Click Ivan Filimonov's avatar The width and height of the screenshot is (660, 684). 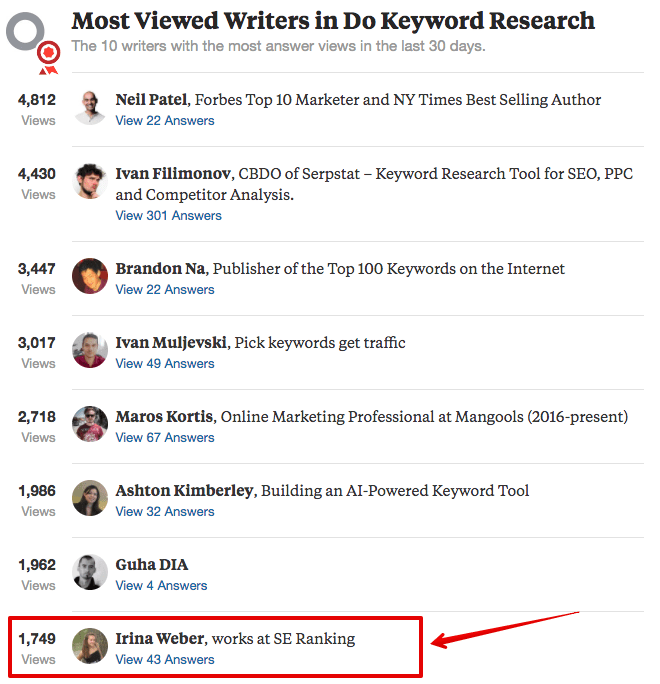pos(90,181)
